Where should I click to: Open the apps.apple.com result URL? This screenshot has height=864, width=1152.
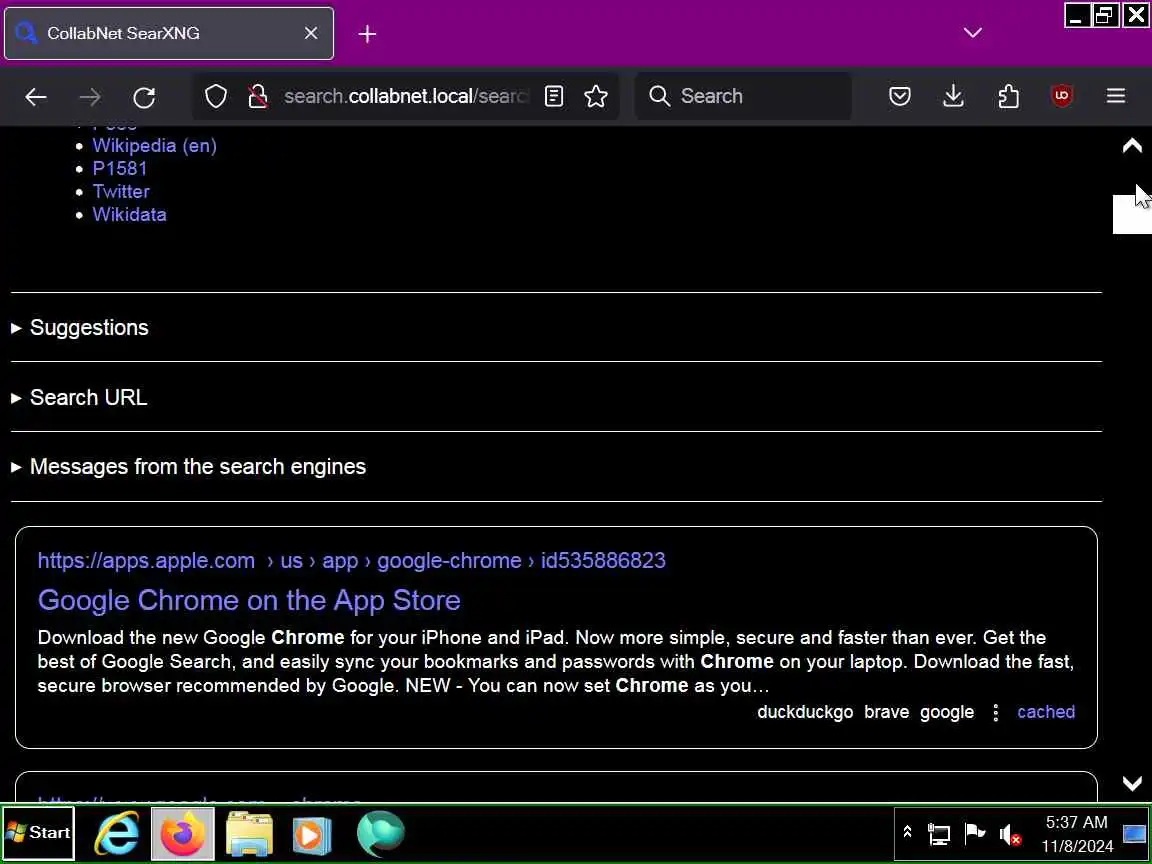point(351,561)
